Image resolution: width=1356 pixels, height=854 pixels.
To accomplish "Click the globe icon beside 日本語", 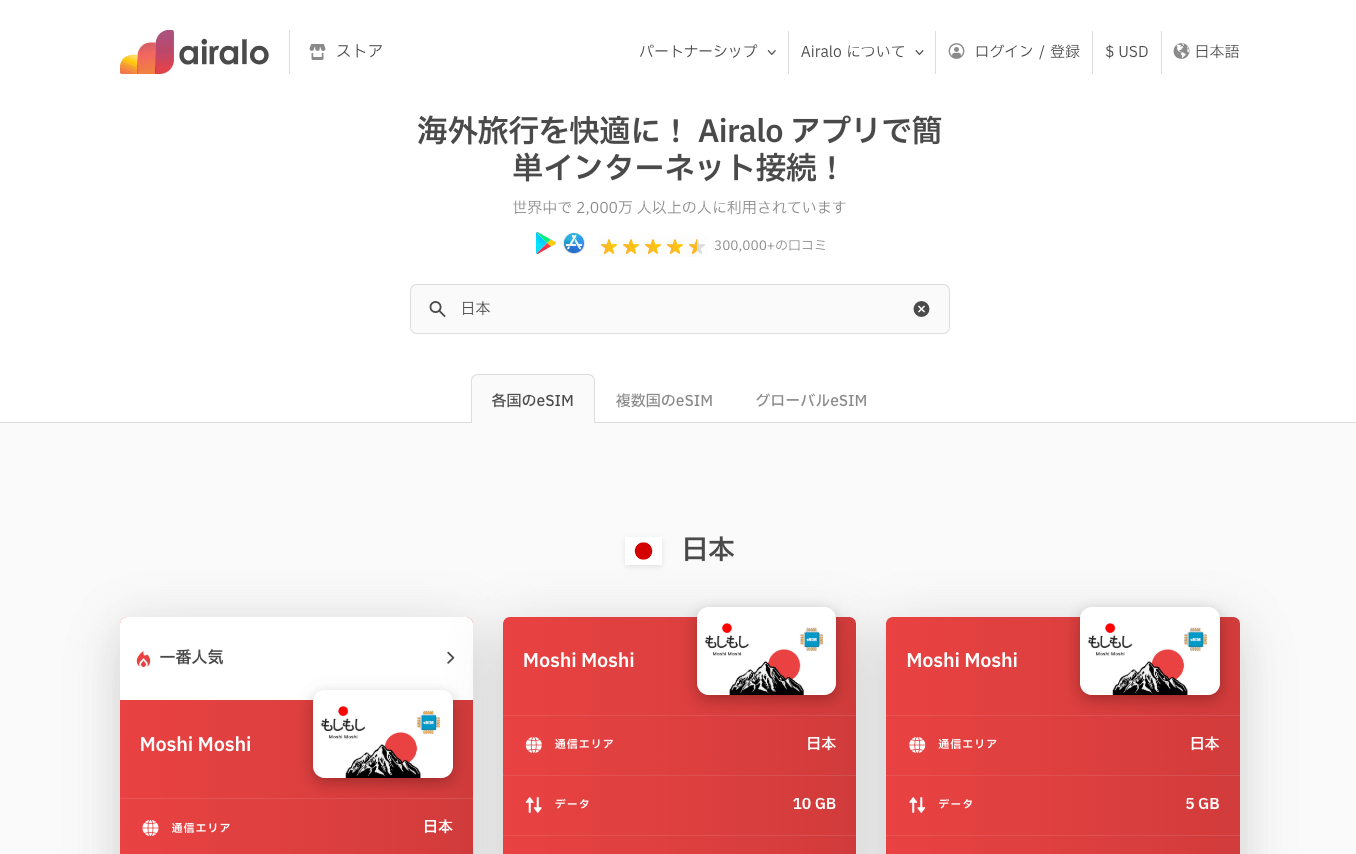I will click(1181, 51).
